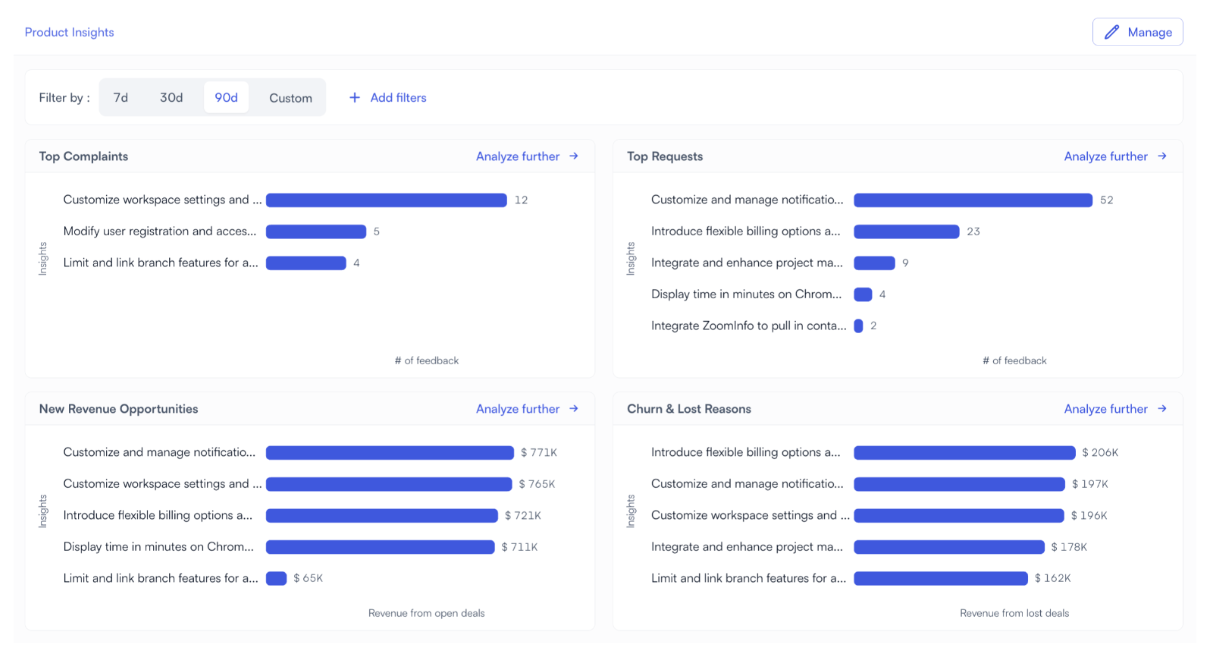Screen dimensions: 1226x652
Task: Click 'Display time in minutes on Chrom...' in New Revenue Opportunities
Action: 159,547
